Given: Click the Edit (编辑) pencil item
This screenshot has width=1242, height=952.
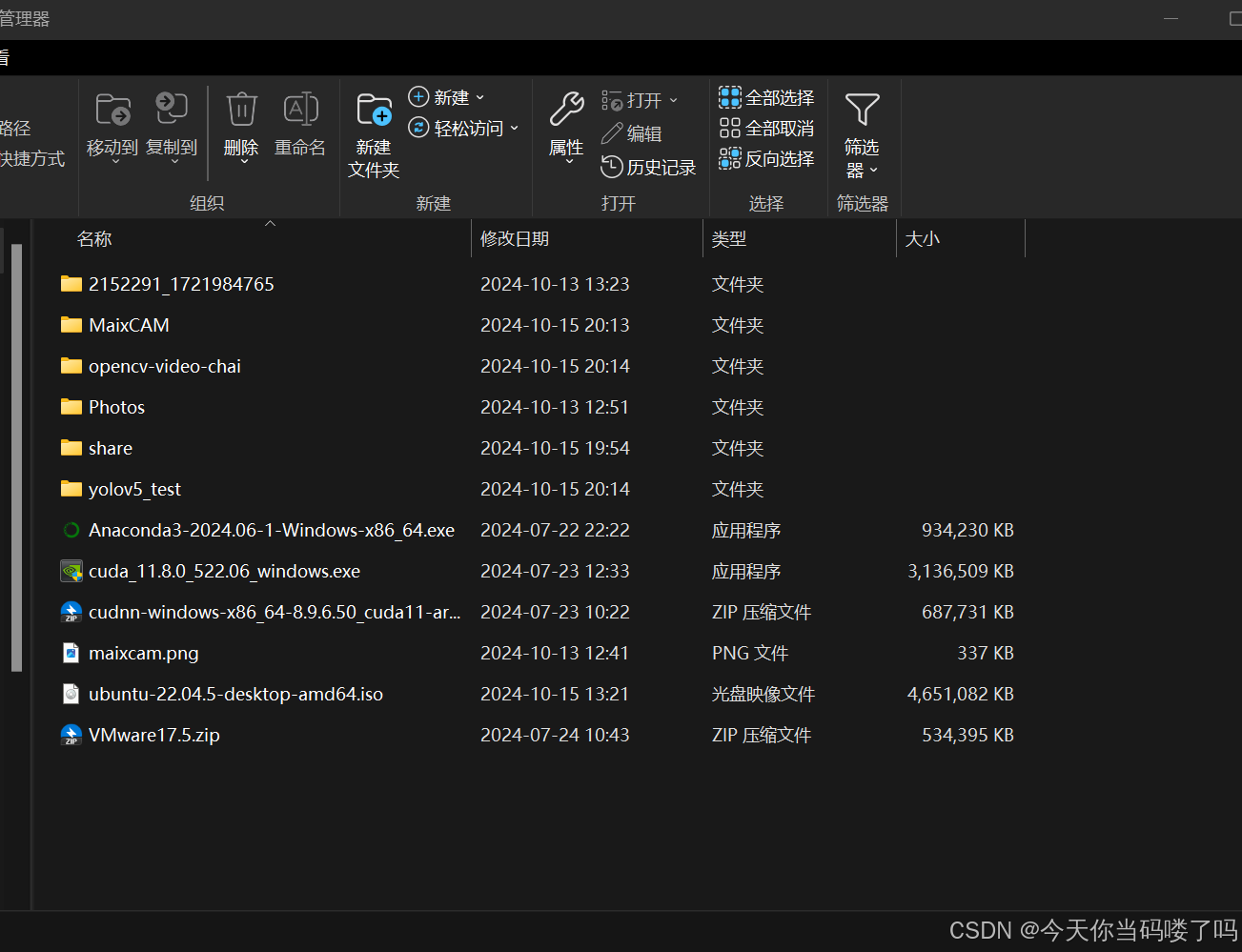Looking at the screenshot, I should [x=631, y=134].
